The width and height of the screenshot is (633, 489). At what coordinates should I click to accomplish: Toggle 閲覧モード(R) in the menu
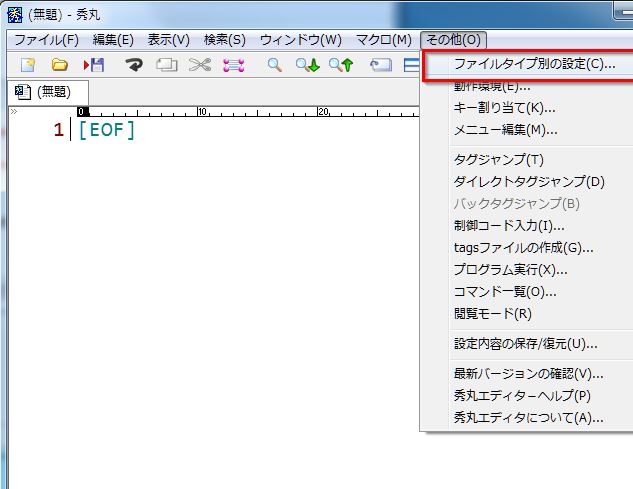492,313
